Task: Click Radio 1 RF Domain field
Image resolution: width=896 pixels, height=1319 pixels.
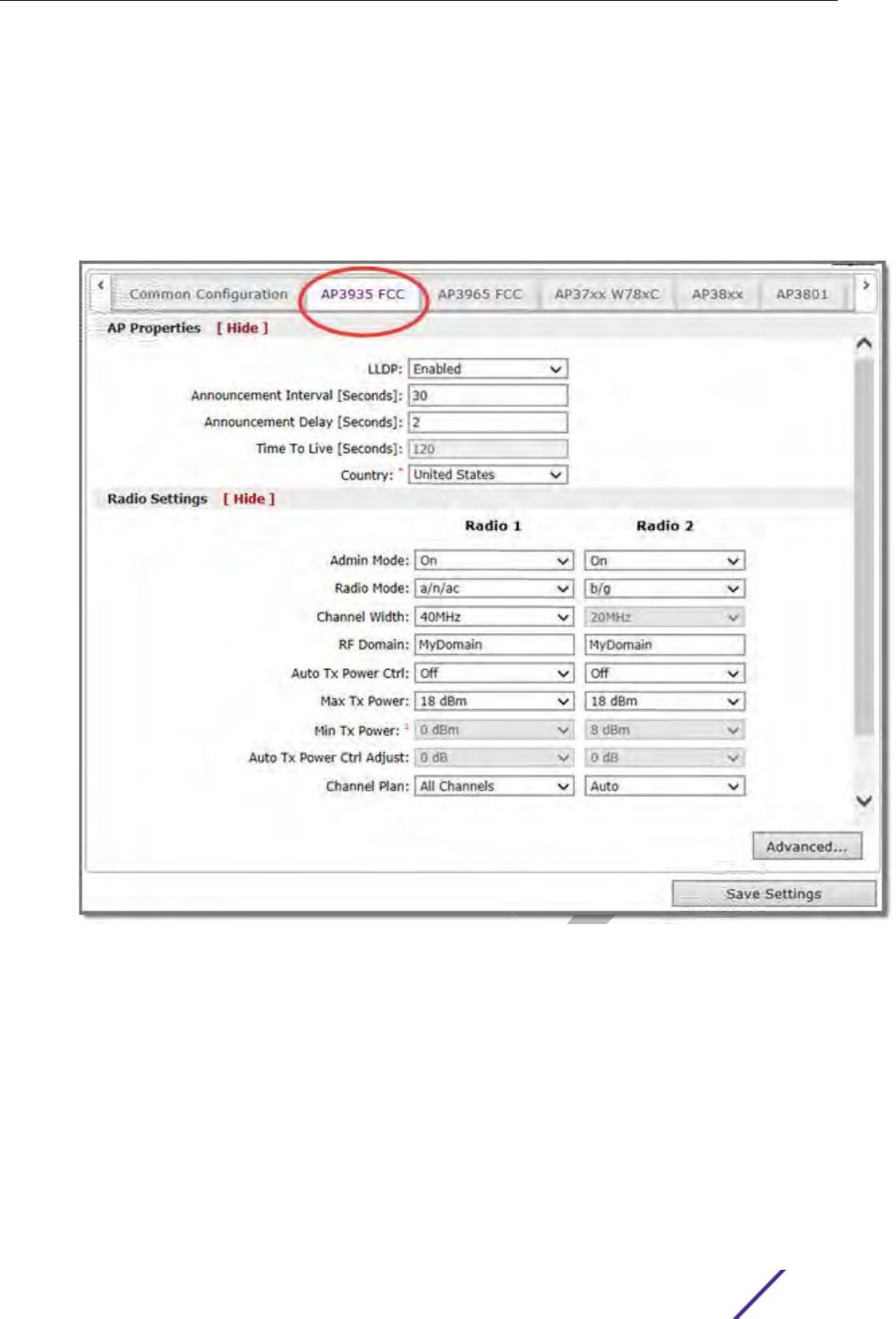Action: point(494,645)
